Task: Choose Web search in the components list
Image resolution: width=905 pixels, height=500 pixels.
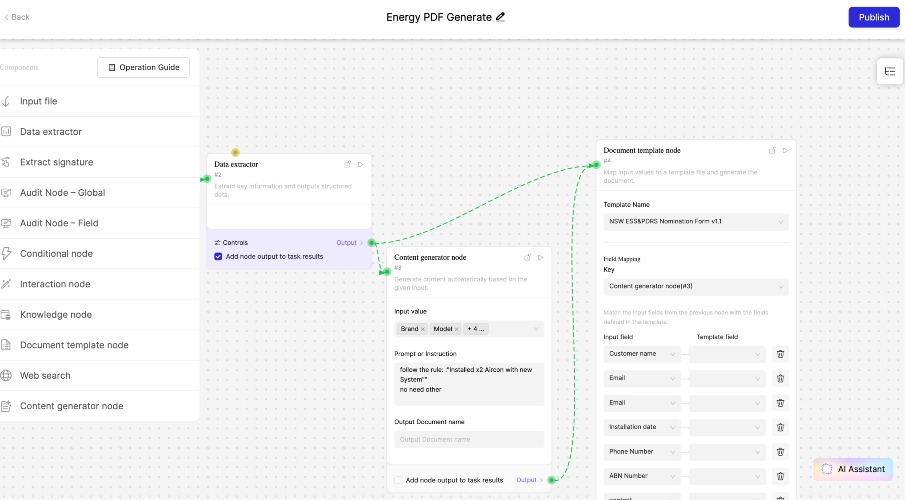Action: [45, 376]
